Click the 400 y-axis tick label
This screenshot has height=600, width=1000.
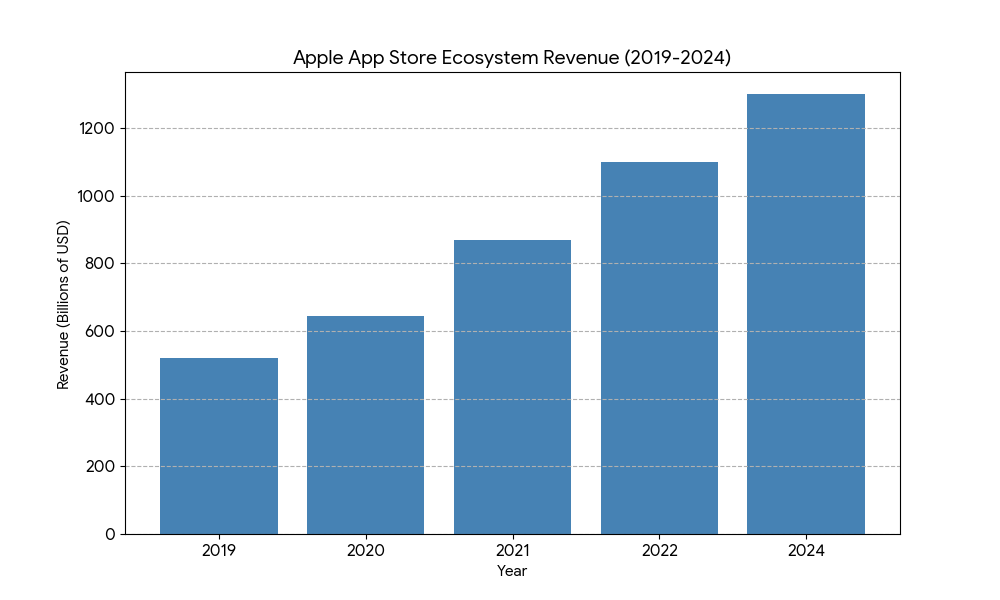click(x=103, y=399)
